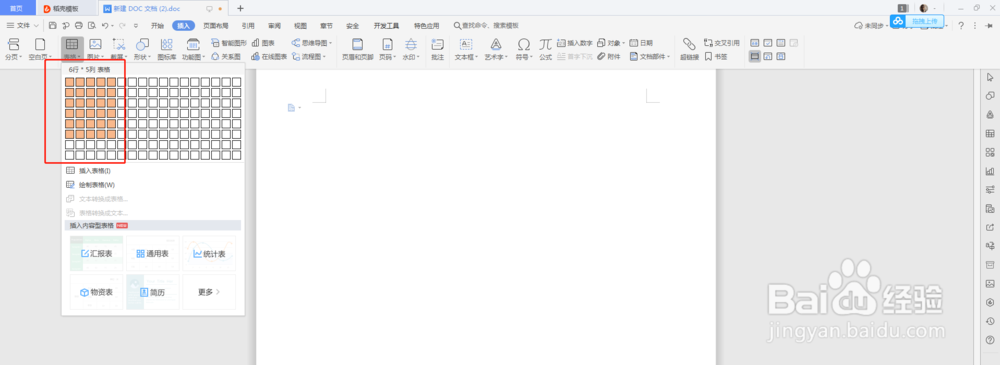
Task: Add a 书签 bookmark
Action: pos(715,57)
